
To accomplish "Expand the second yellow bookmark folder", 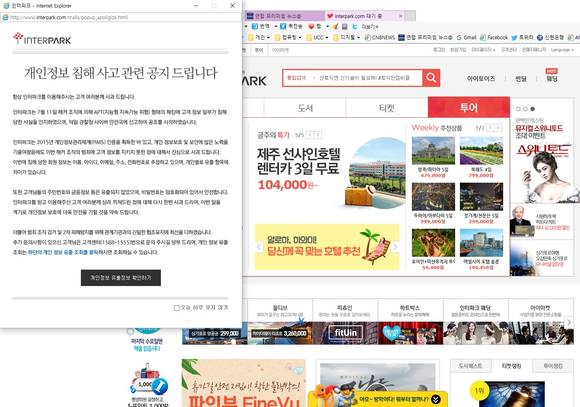I will click(288, 37).
